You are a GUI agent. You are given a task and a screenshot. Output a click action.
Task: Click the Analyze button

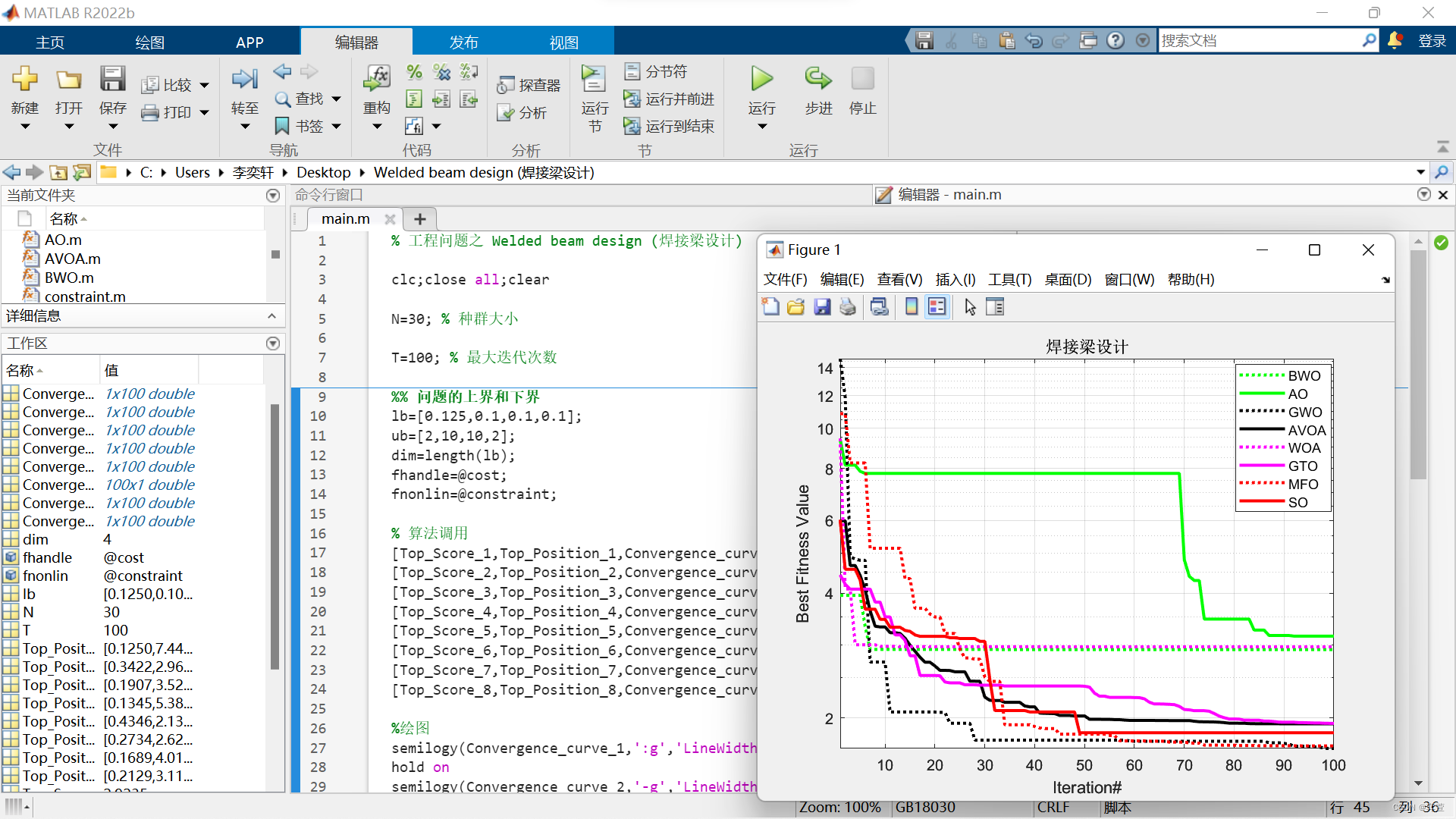(522, 113)
